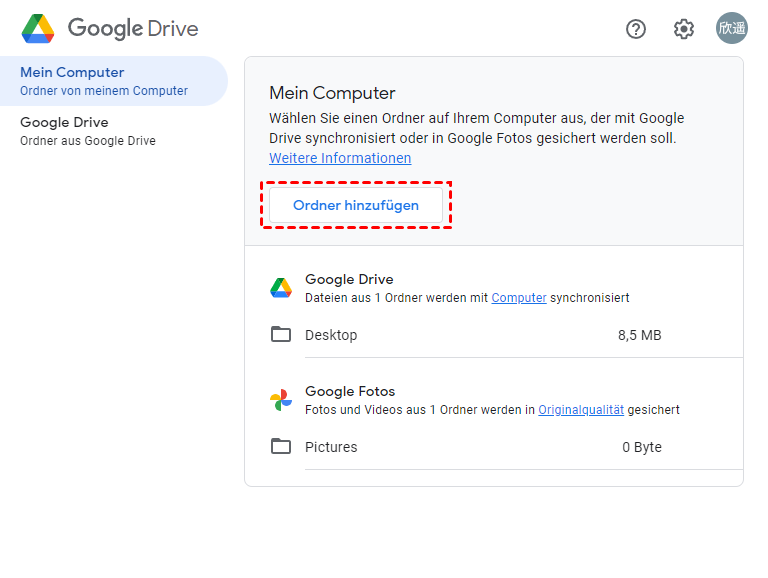Follow the Computer link
Screen dimensions: 768x578
(519, 298)
